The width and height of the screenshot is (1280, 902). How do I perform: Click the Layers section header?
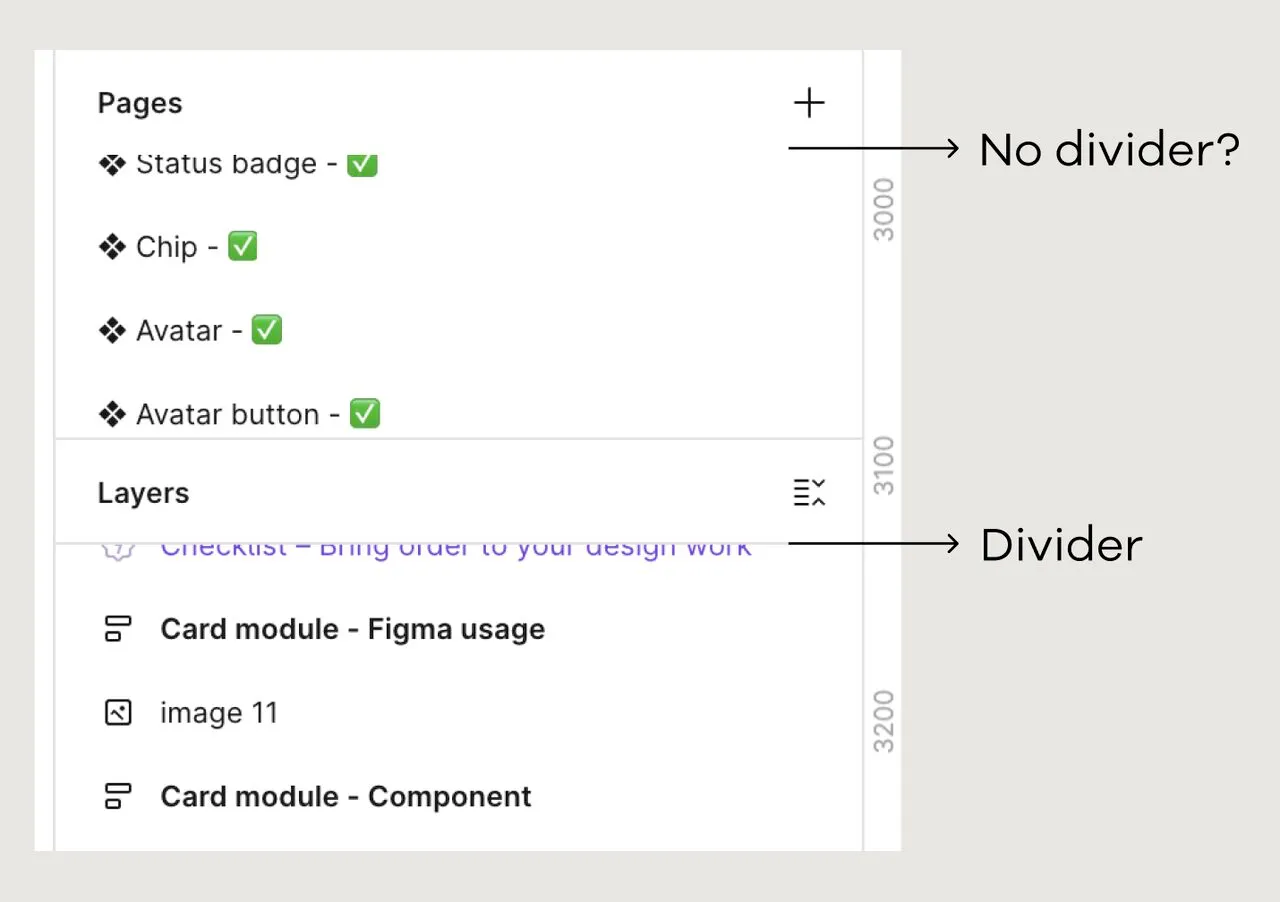143,493
